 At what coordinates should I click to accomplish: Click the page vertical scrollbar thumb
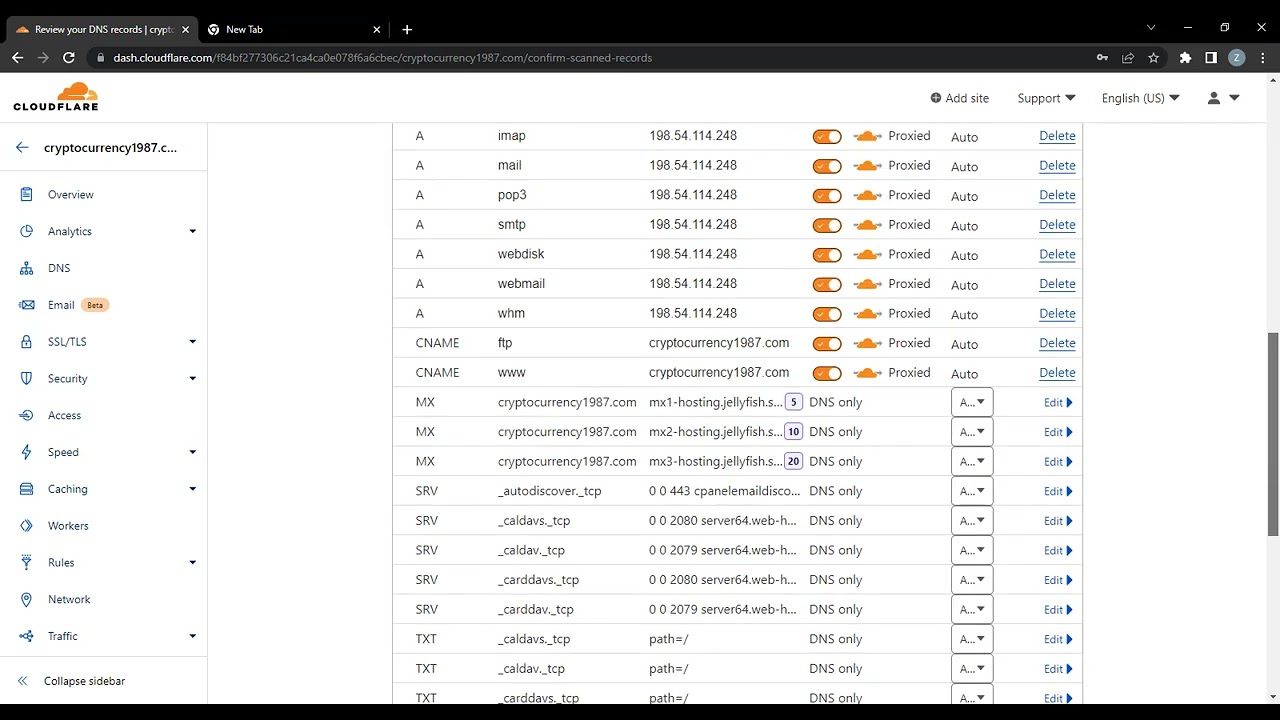1273,435
